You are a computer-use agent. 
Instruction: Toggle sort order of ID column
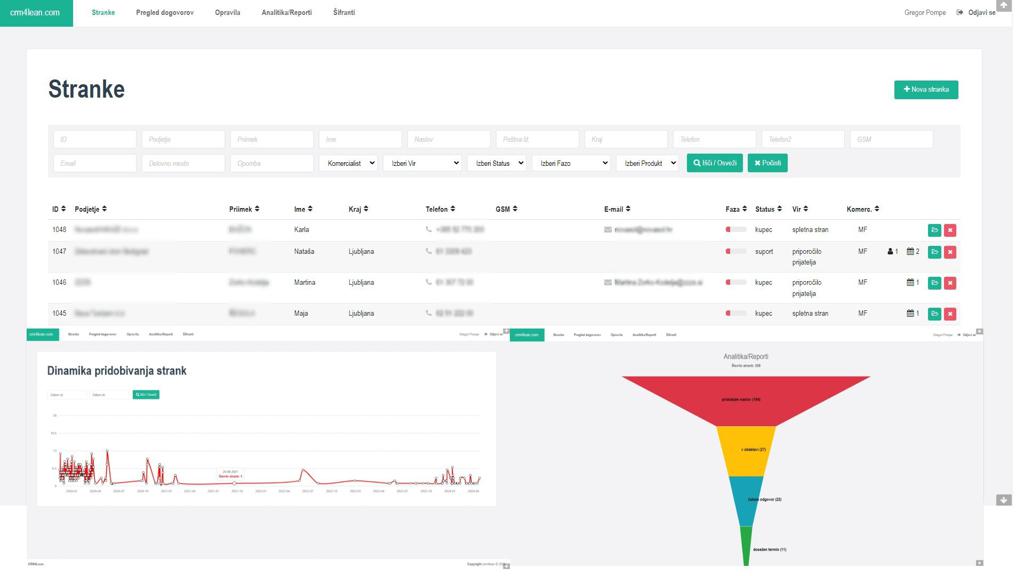59,209
